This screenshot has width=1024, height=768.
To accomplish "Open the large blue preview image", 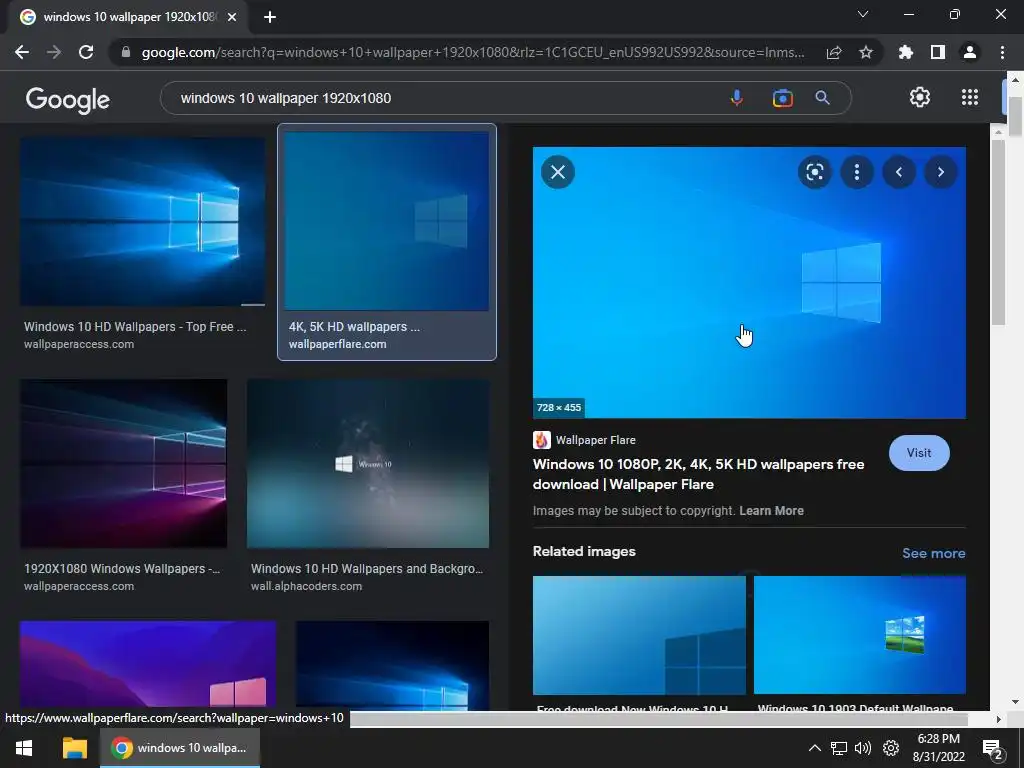I will [x=749, y=282].
